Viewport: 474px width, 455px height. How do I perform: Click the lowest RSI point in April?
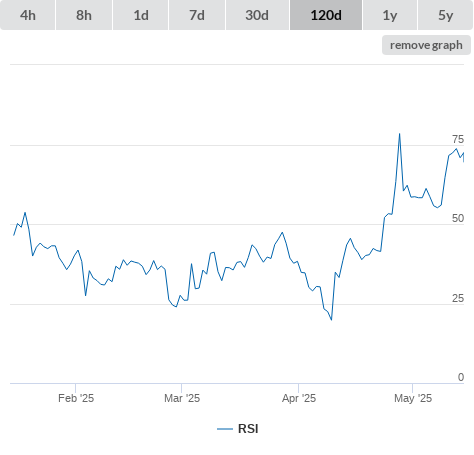pos(331,320)
